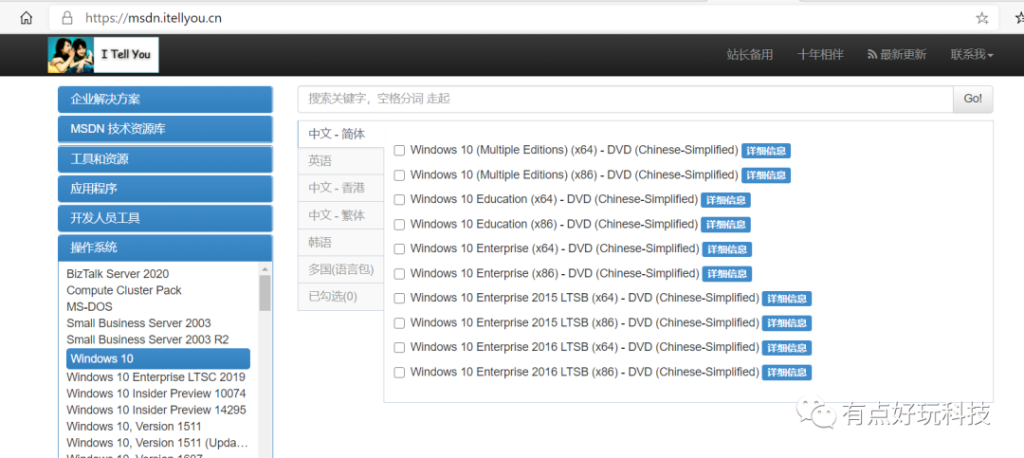Check Windows 10 Education x64 checkbox

pos(399,199)
